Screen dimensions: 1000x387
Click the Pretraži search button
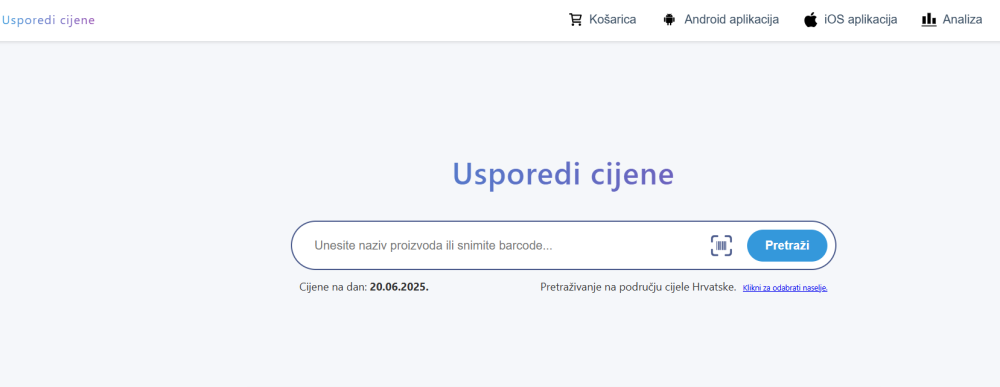(x=787, y=245)
